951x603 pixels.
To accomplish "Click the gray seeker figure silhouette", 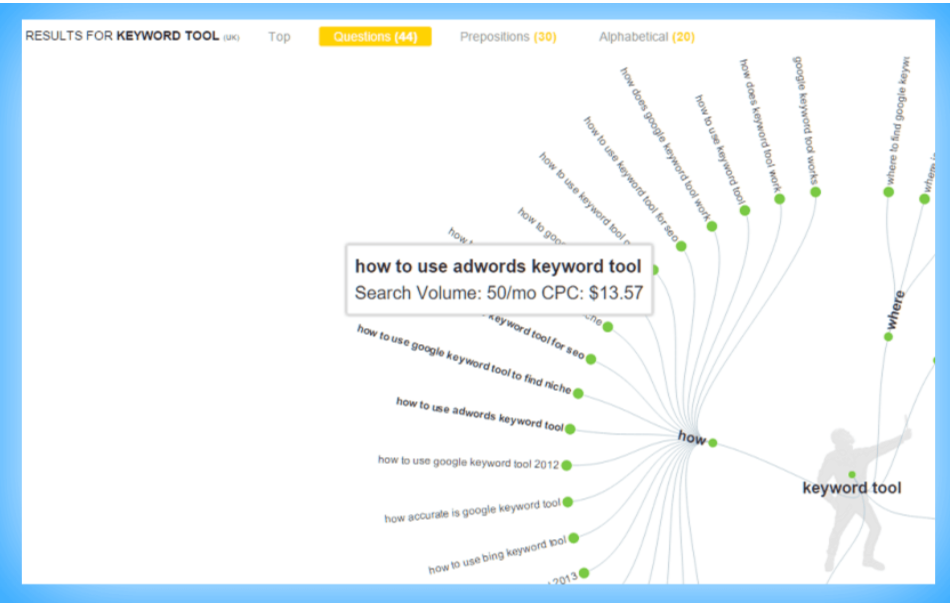I will click(864, 494).
